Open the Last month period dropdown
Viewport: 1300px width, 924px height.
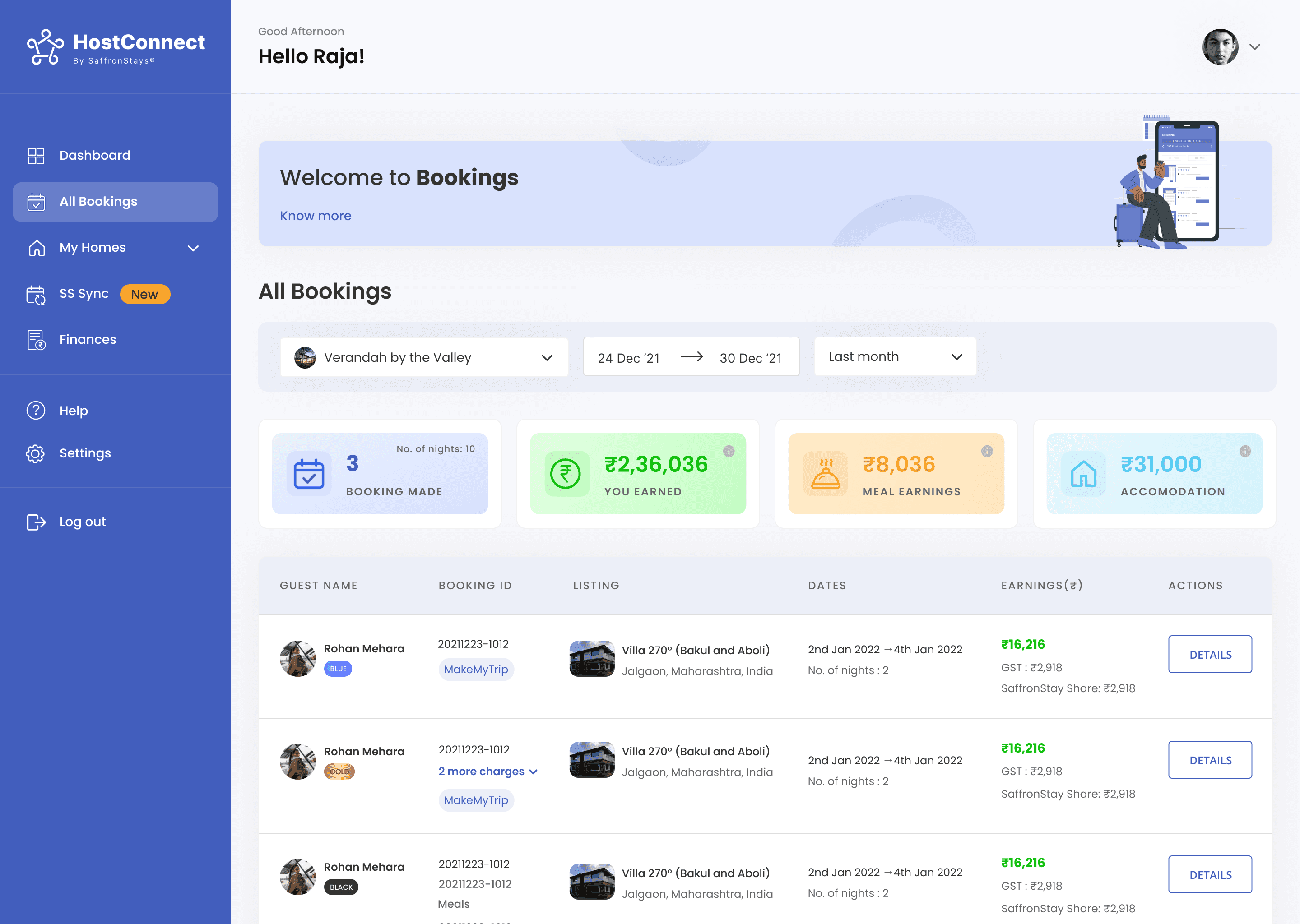point(895,357)
